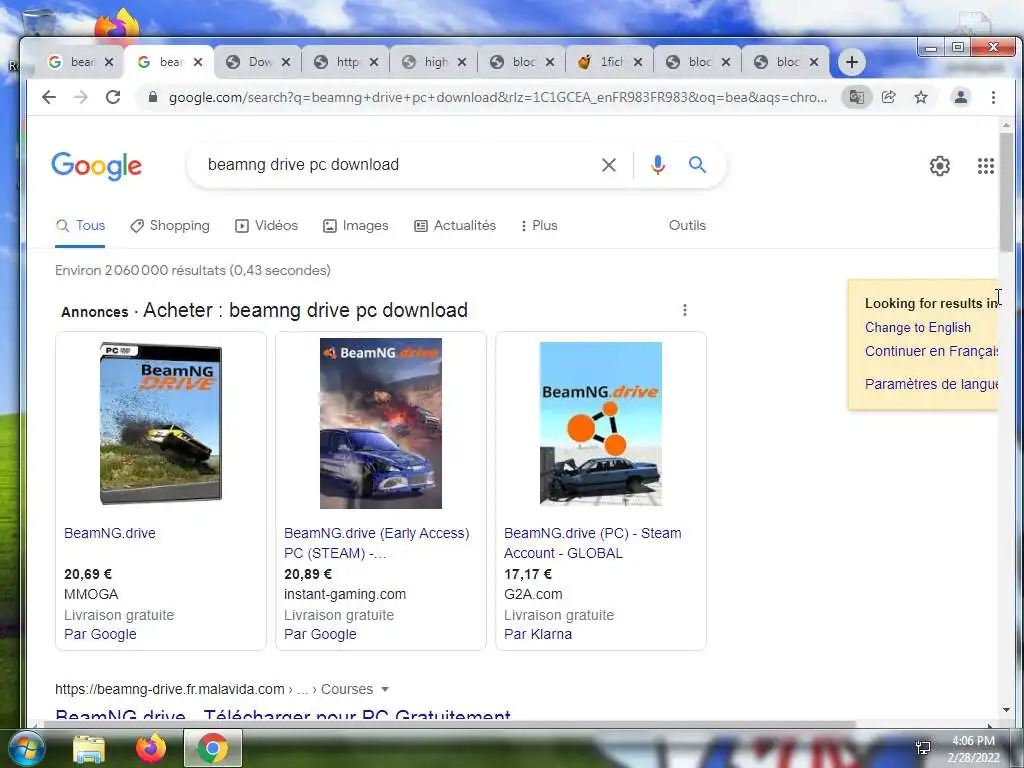Launch Firefox from the taskbar
The height and width of the screenshot is (768, 1024).
coord(151,748)
